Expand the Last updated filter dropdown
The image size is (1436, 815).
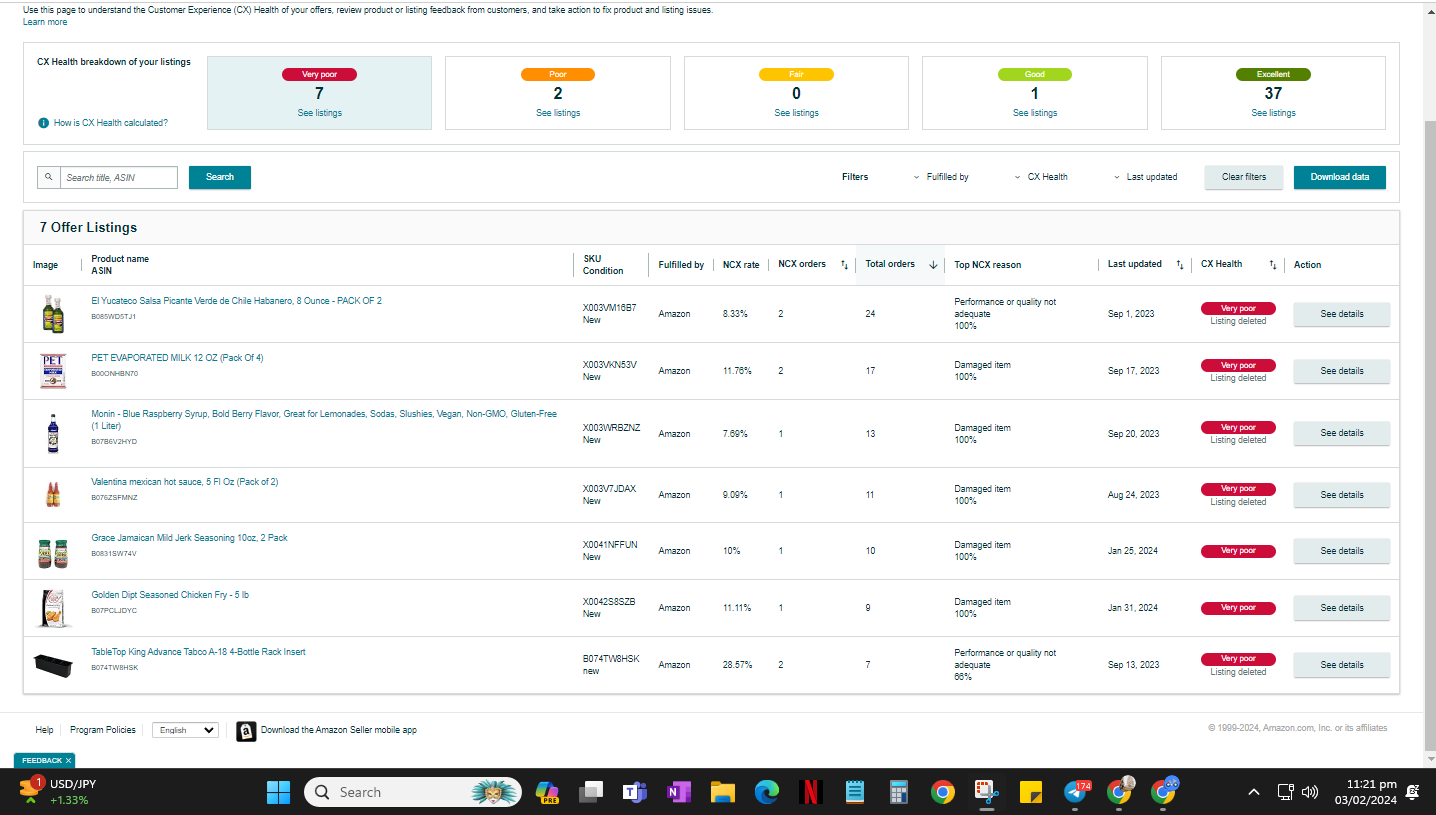[x=1146, y=177]
